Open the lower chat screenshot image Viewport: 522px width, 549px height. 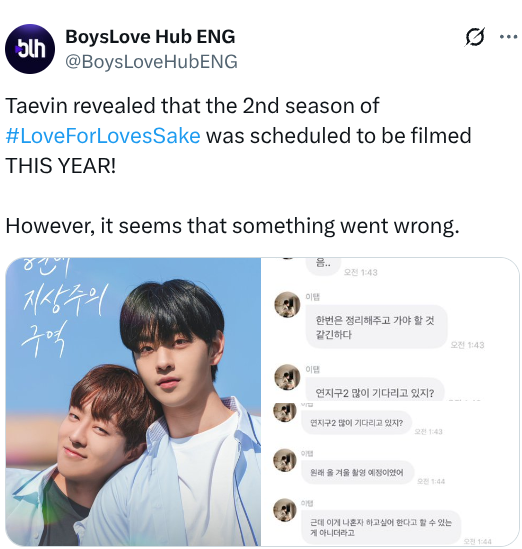coord(390,474)
